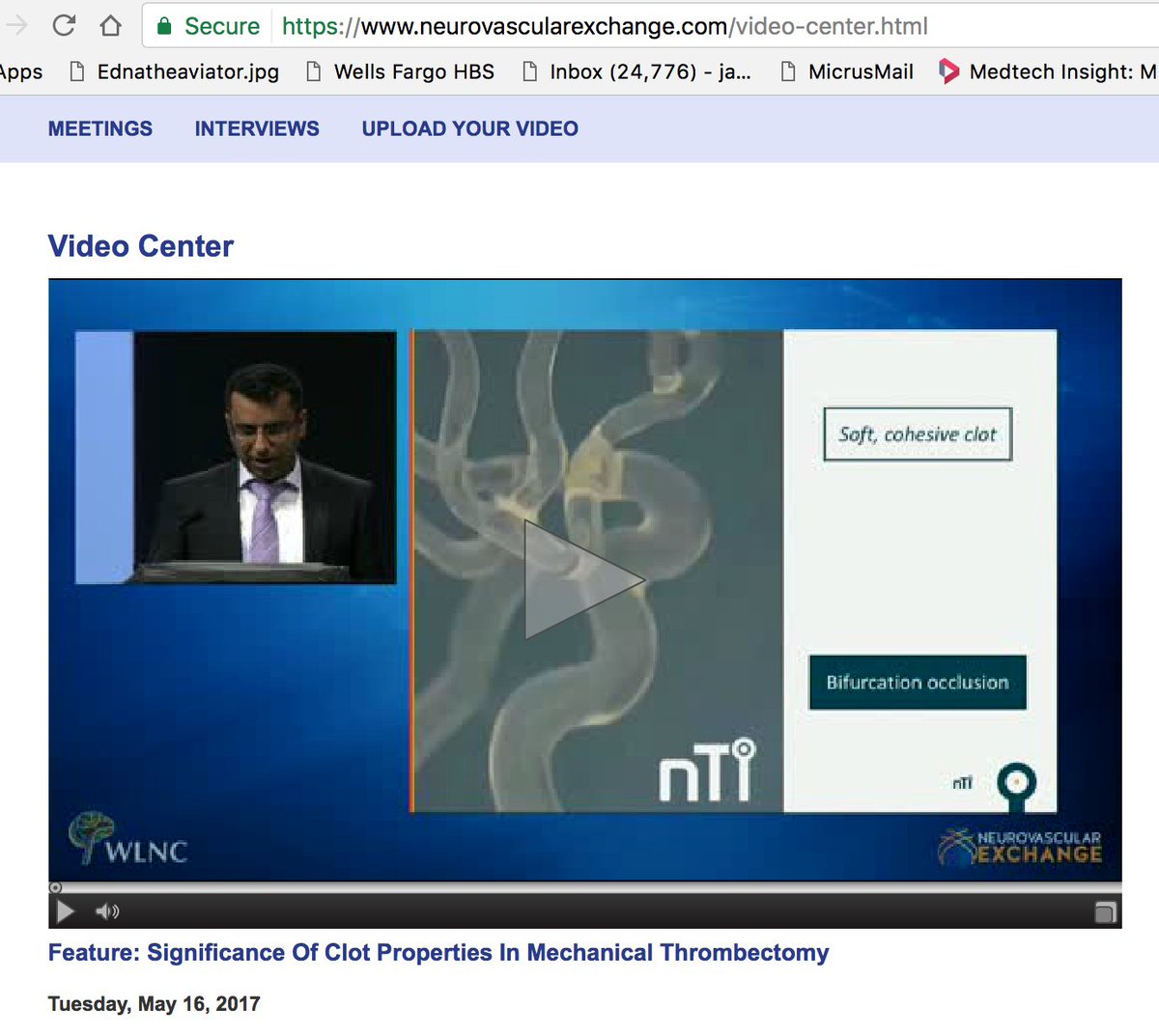Click the small play button in control bar
Image resolution: width=1159 pixels, height=1036 pixels.
click(66, 911)
